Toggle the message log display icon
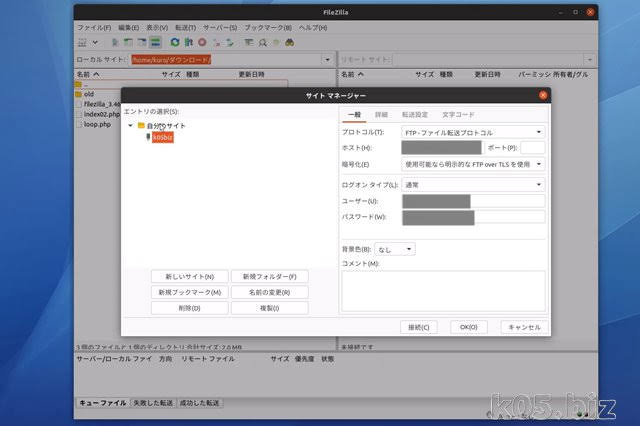The image size is (640, 426). point(115,42)
